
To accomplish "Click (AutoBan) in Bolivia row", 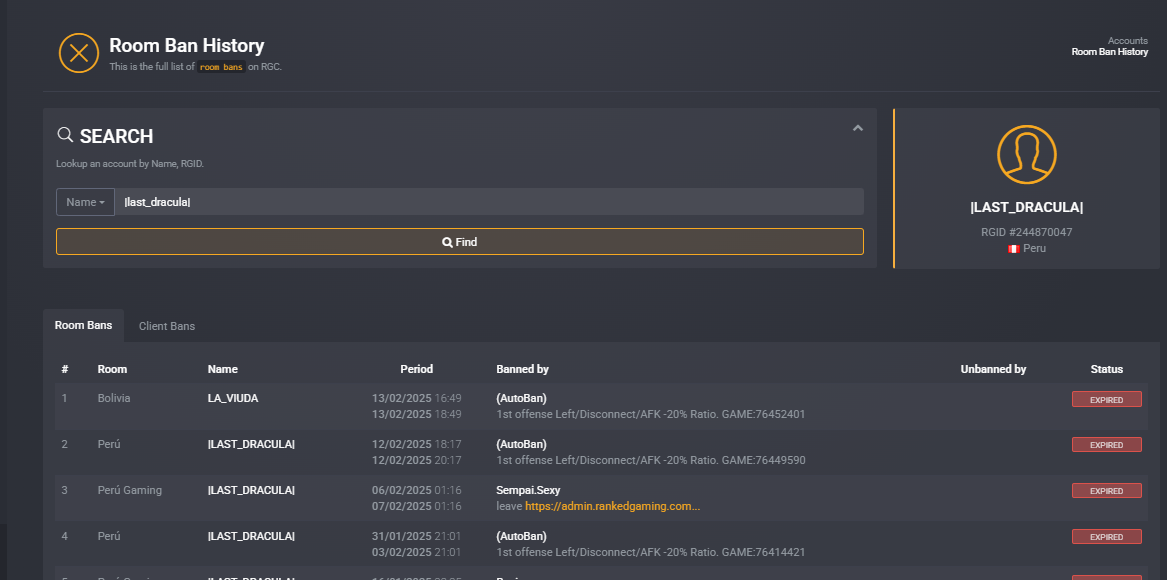I will coord(522,398).
